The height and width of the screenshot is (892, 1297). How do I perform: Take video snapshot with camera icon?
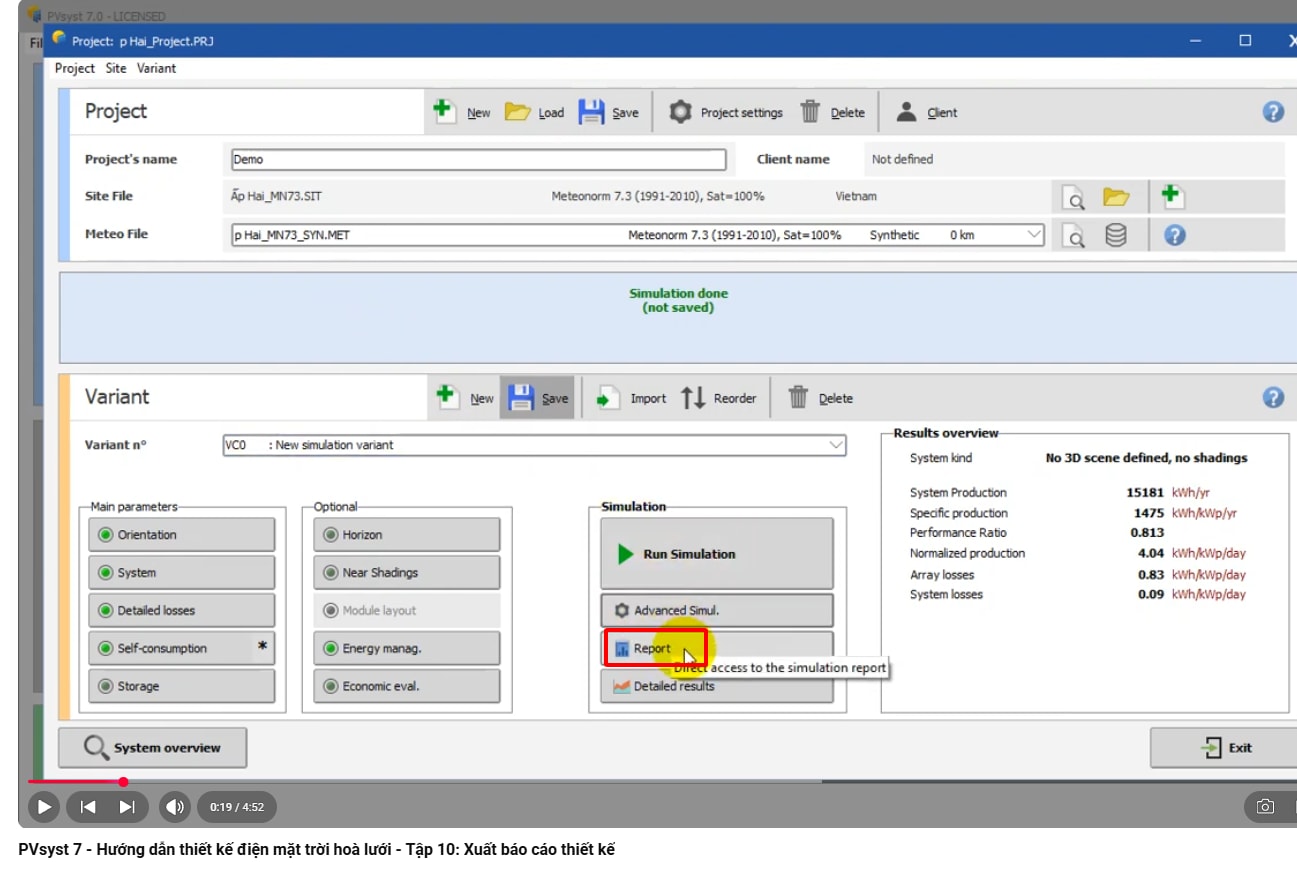click(1265, 807)
